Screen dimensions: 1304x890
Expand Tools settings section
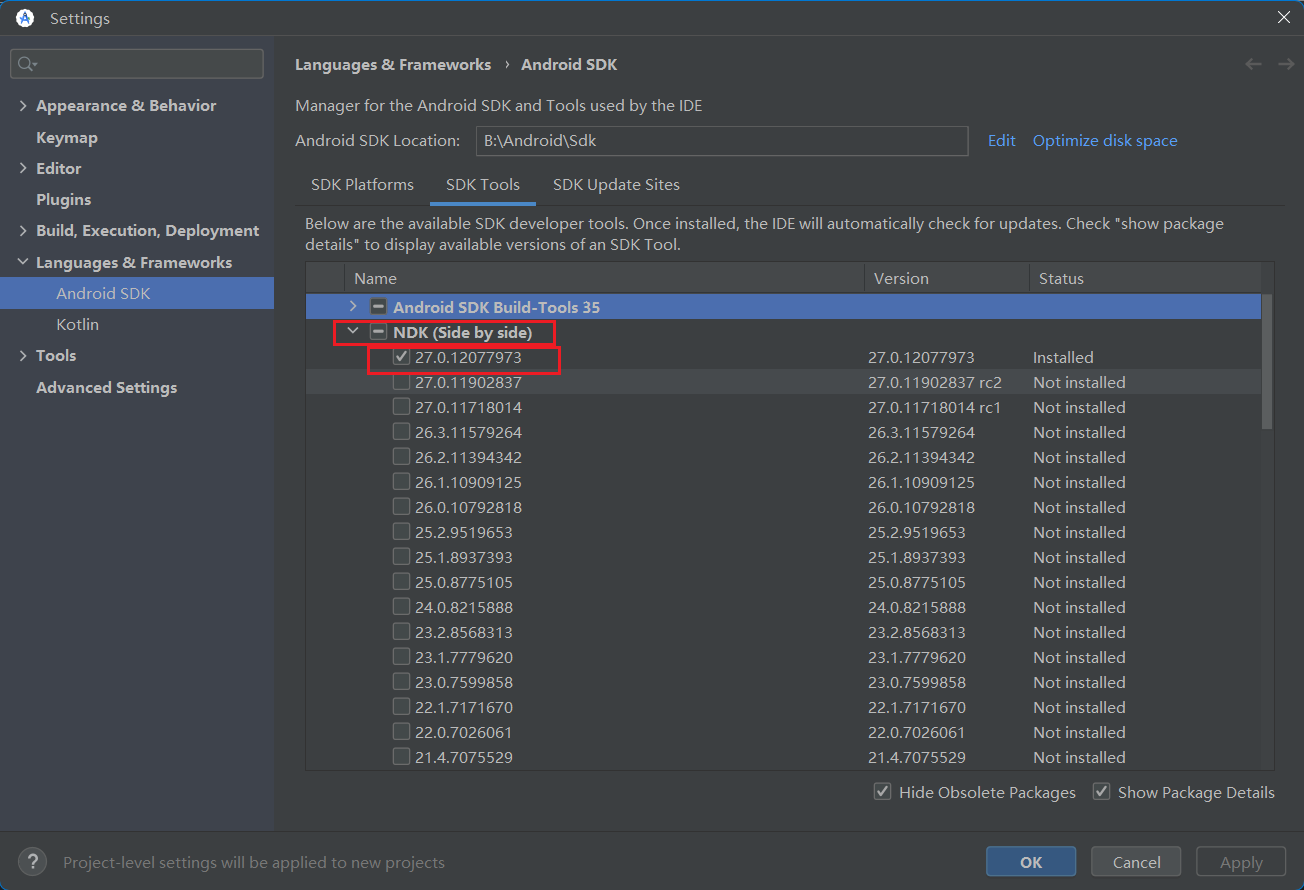[x=23, y=356]
